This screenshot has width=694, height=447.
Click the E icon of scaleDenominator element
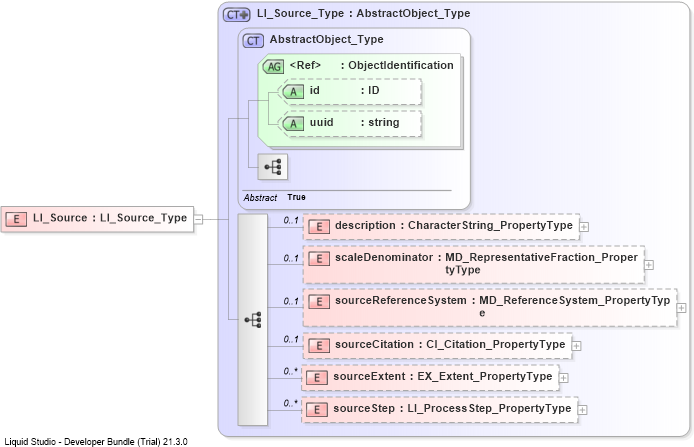tap(319, 258)
